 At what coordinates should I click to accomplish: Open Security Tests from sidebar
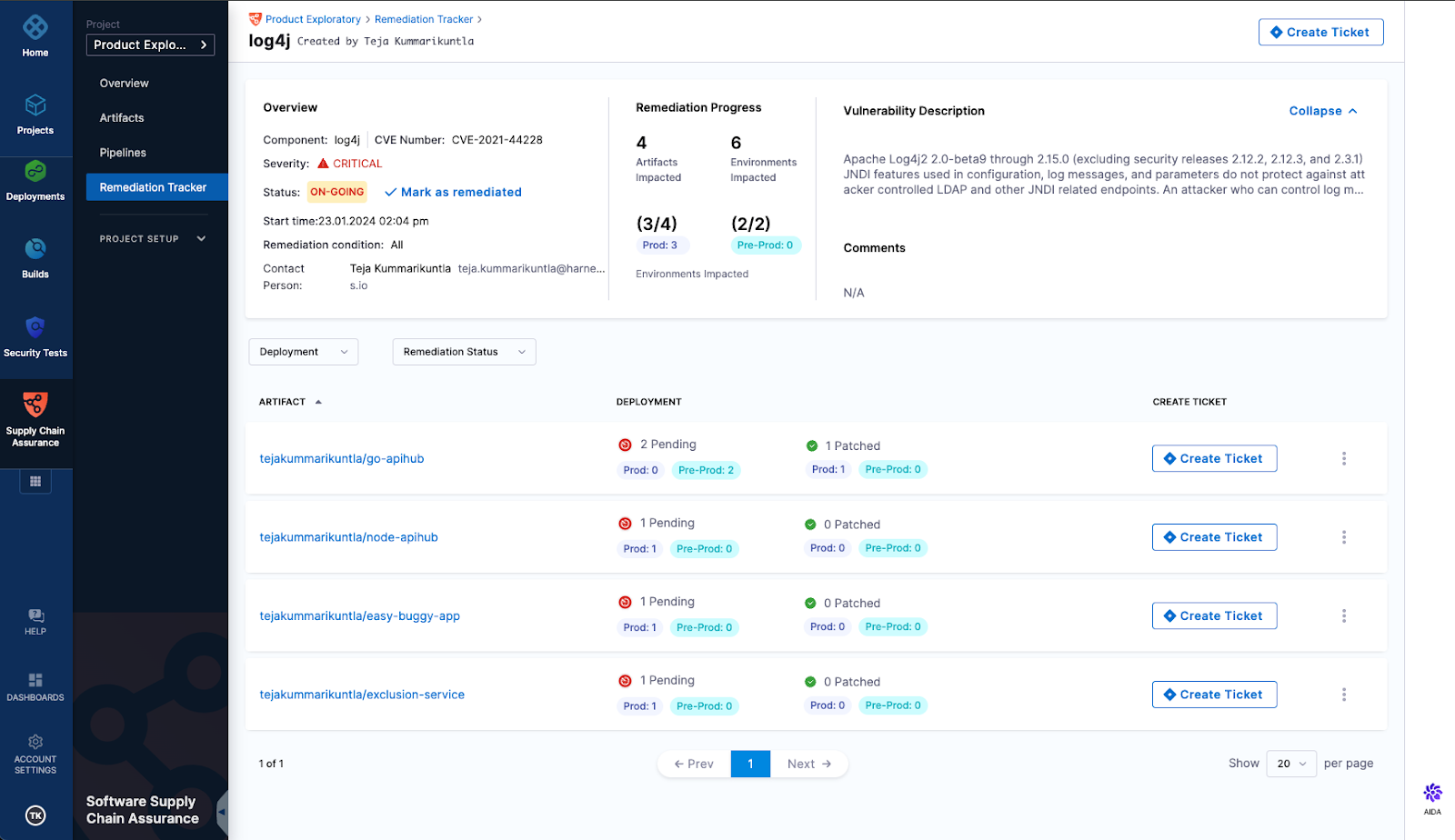(x=35, y=335)
